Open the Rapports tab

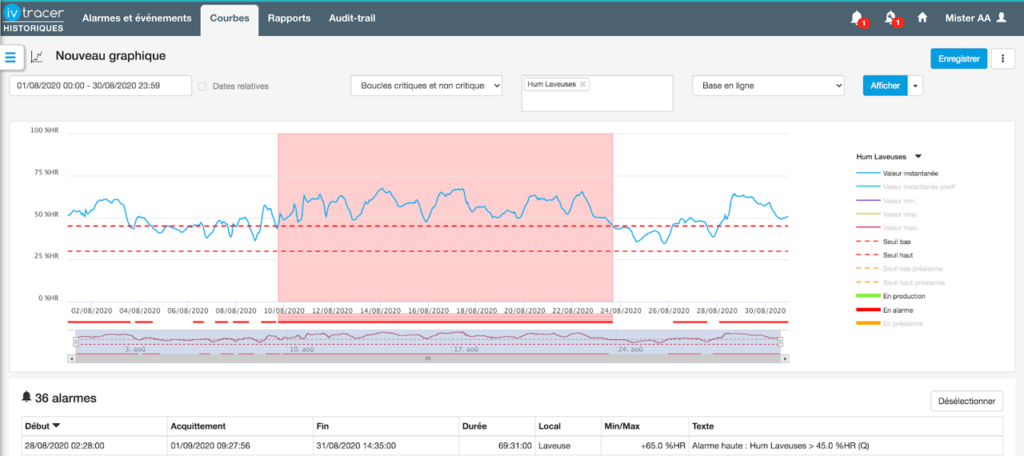[x=291, y=18]
